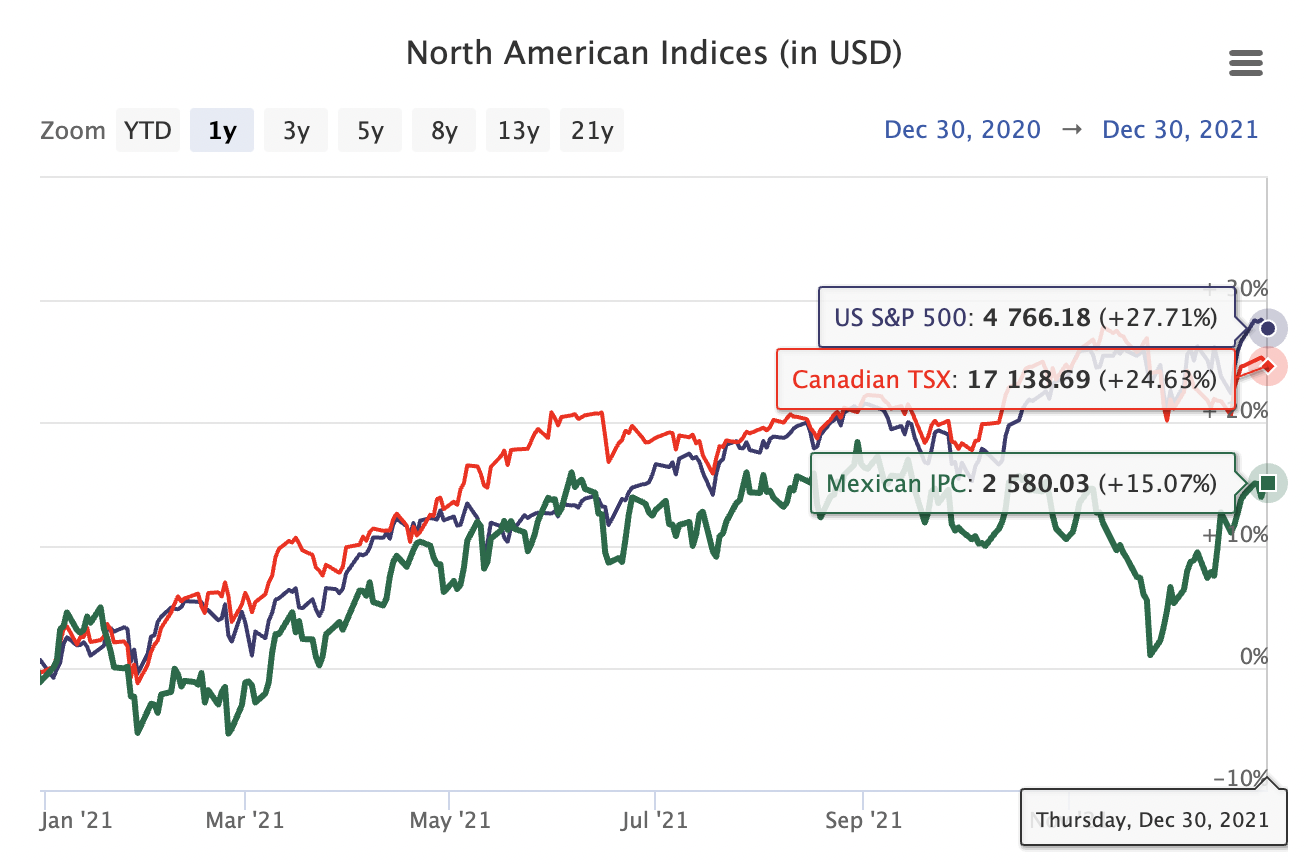Set zoom range to 13y
1306x864 pixels.
point(518,130)
